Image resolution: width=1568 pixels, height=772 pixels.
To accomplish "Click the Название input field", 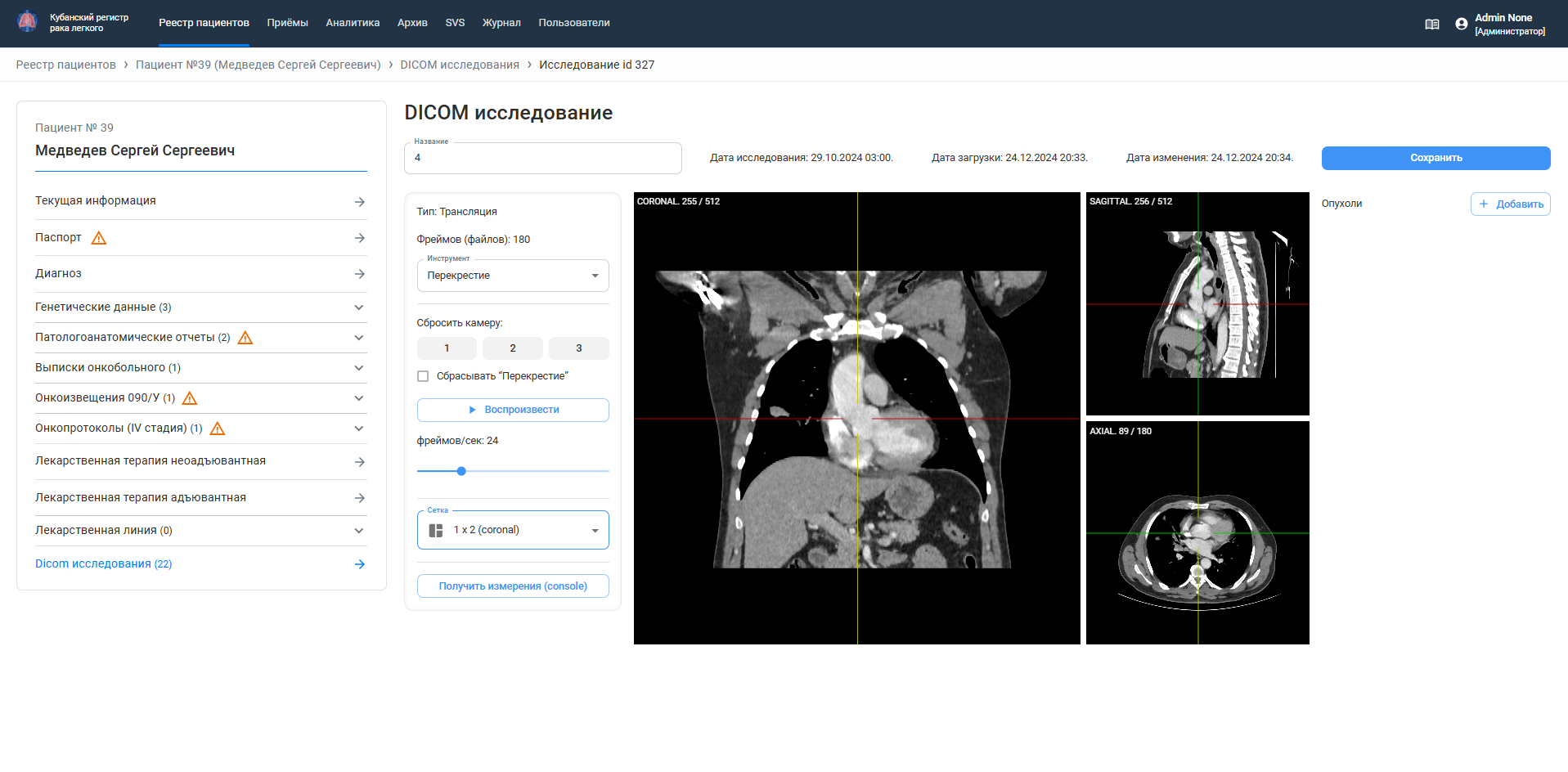I will click(542, 158).
